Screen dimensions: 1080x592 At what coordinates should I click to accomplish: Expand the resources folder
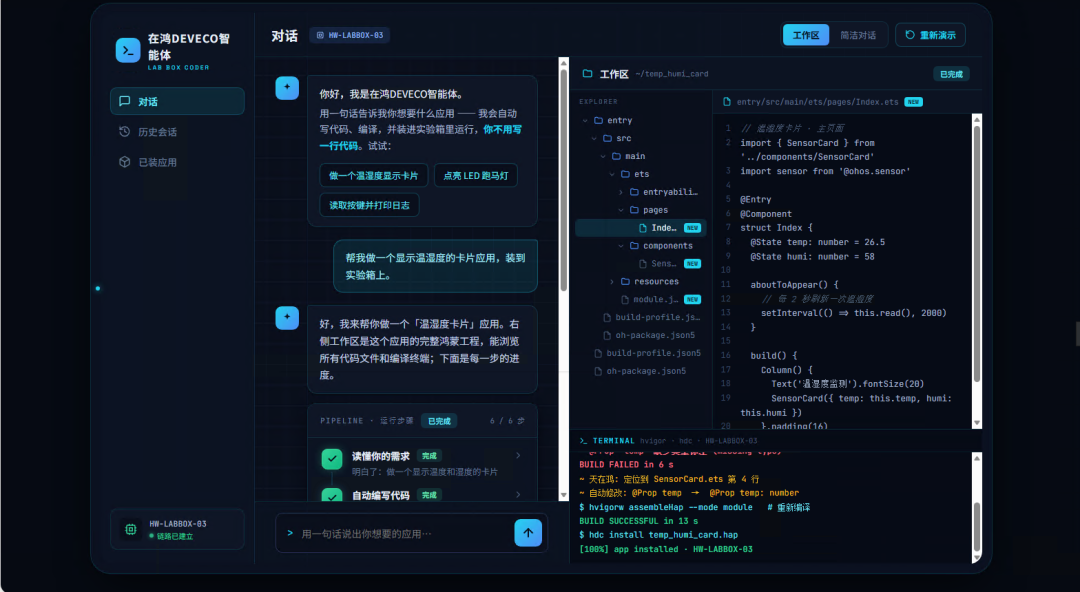click(612, 281)
